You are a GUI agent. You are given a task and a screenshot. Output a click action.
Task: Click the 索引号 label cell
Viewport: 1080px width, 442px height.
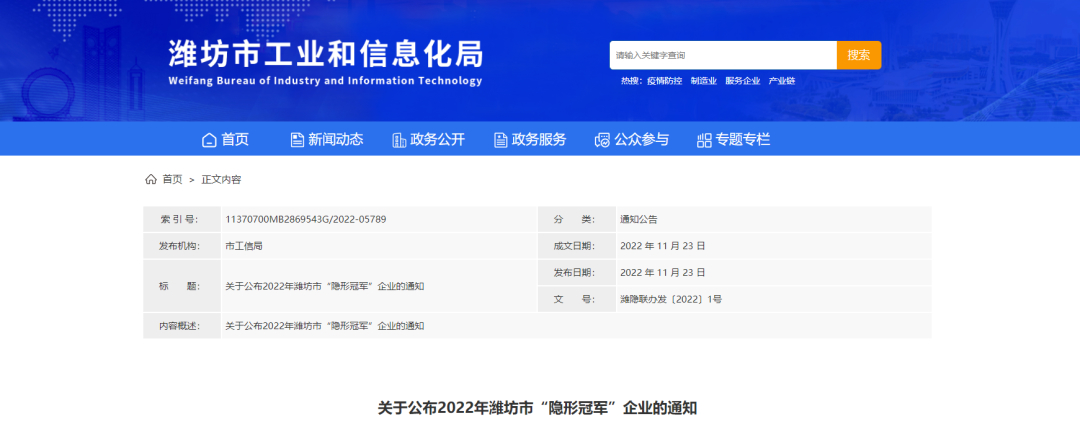click(182, 220)
